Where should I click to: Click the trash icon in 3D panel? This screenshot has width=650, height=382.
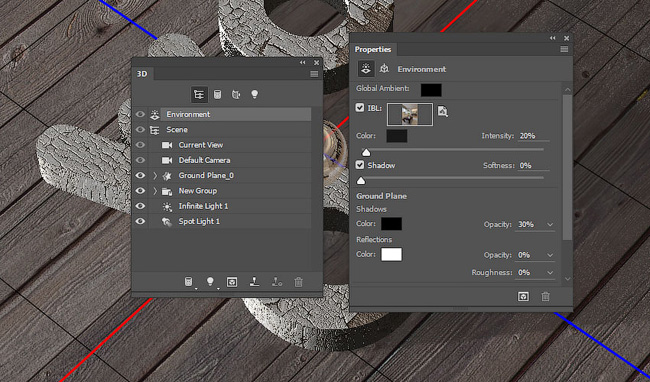tap(298, 282)
